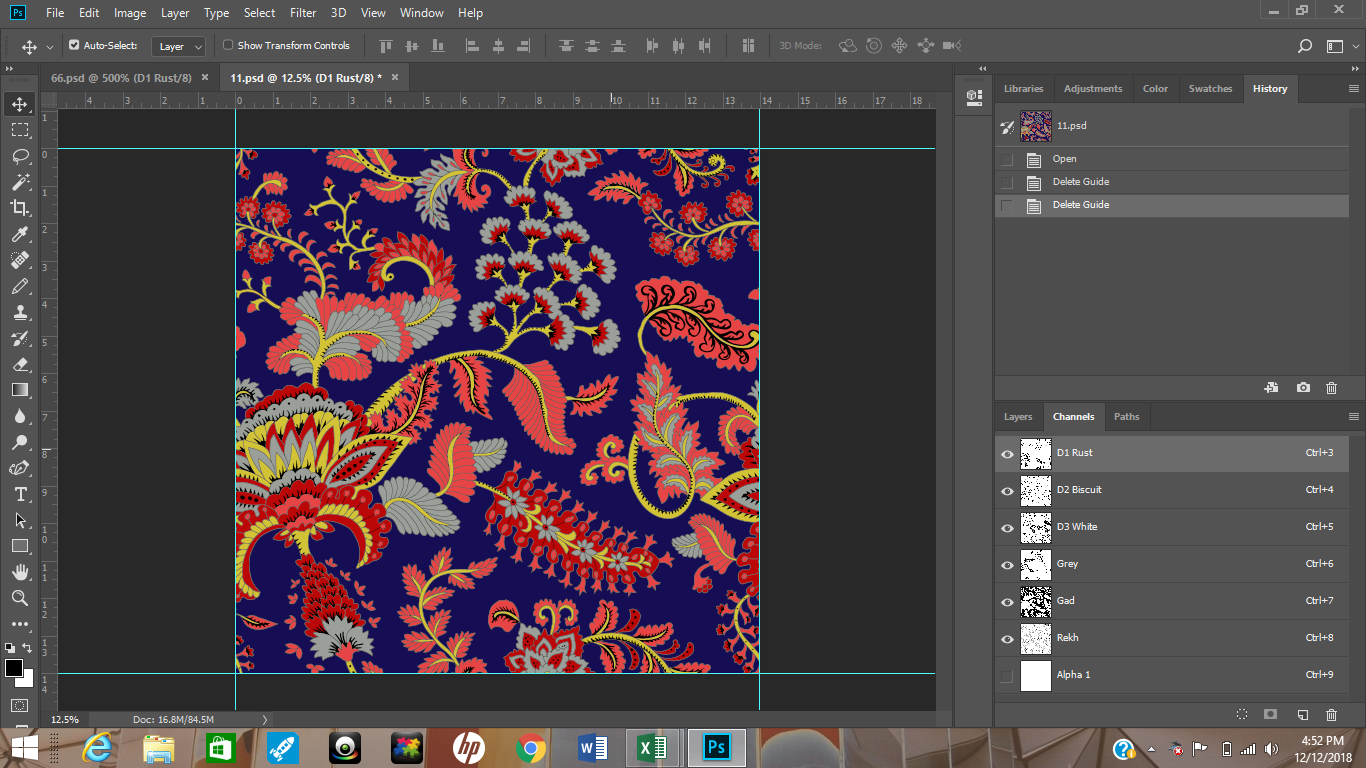The height and width of the screenshot is (768, 1366).
Task: Select the Rectangular Marquee tool
Action: tap(19, 130)
